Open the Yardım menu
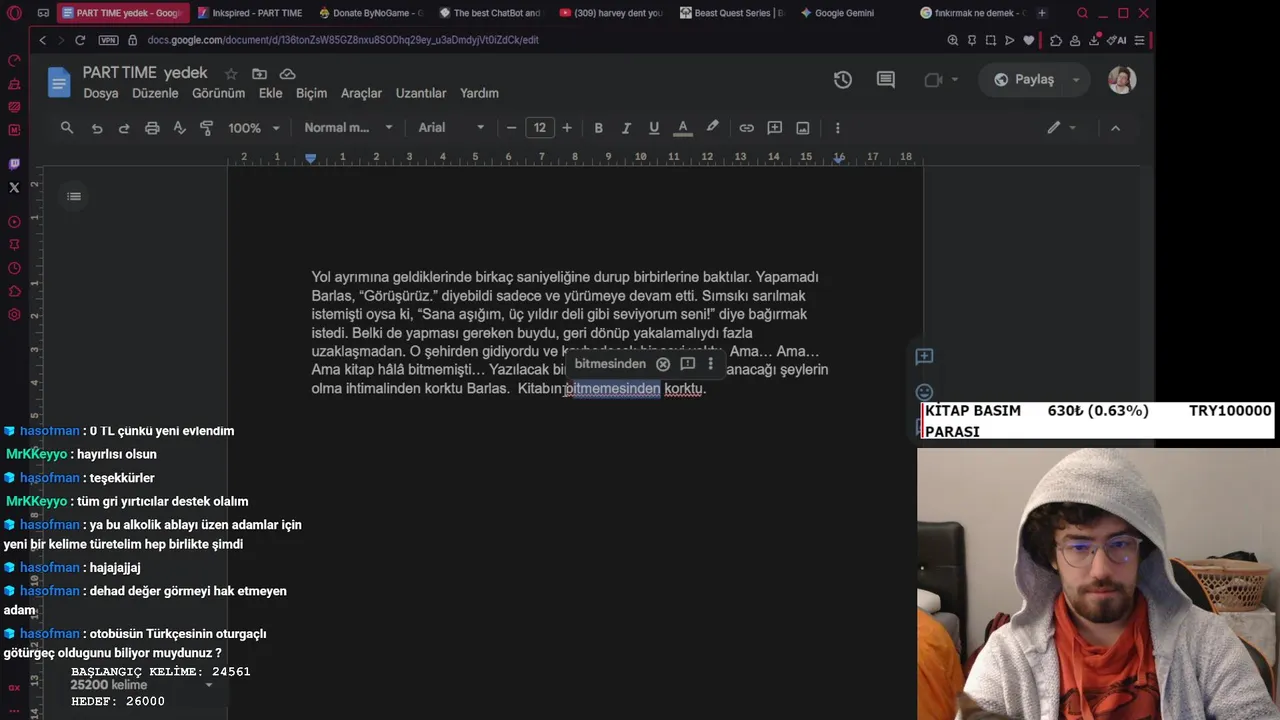This screenshot has width=1280, height=720. point(479,93)
